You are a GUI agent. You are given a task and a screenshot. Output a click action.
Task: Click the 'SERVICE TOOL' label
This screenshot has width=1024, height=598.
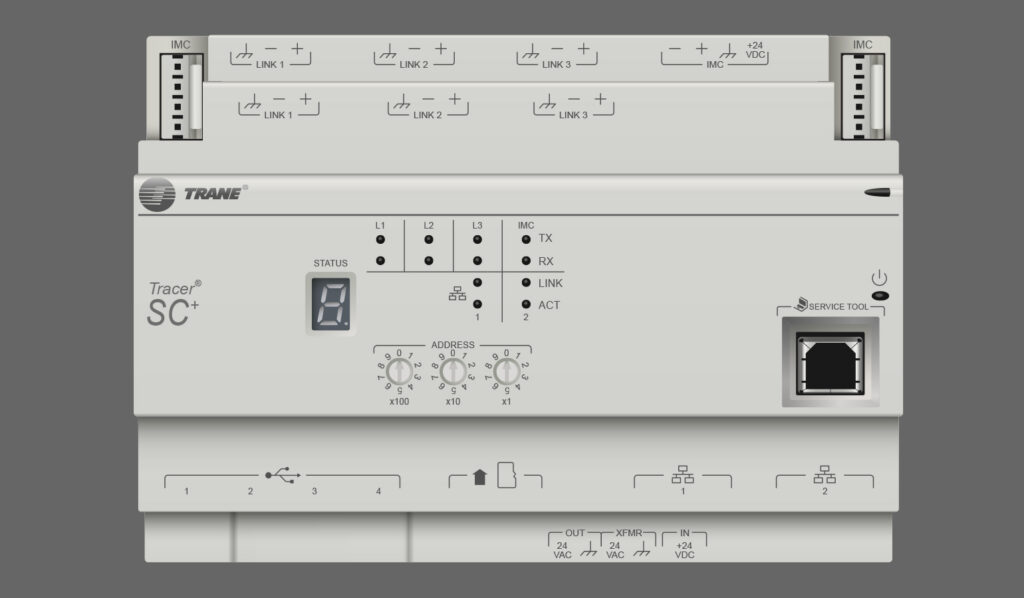click(839, 307)
